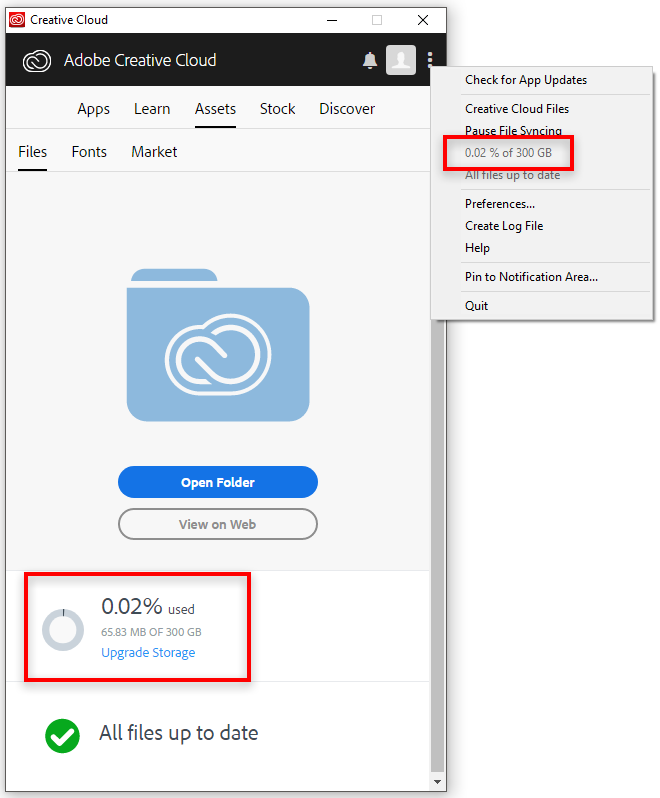
Task: Click the 0.02% used text
Action: click(x=148, y=607)
